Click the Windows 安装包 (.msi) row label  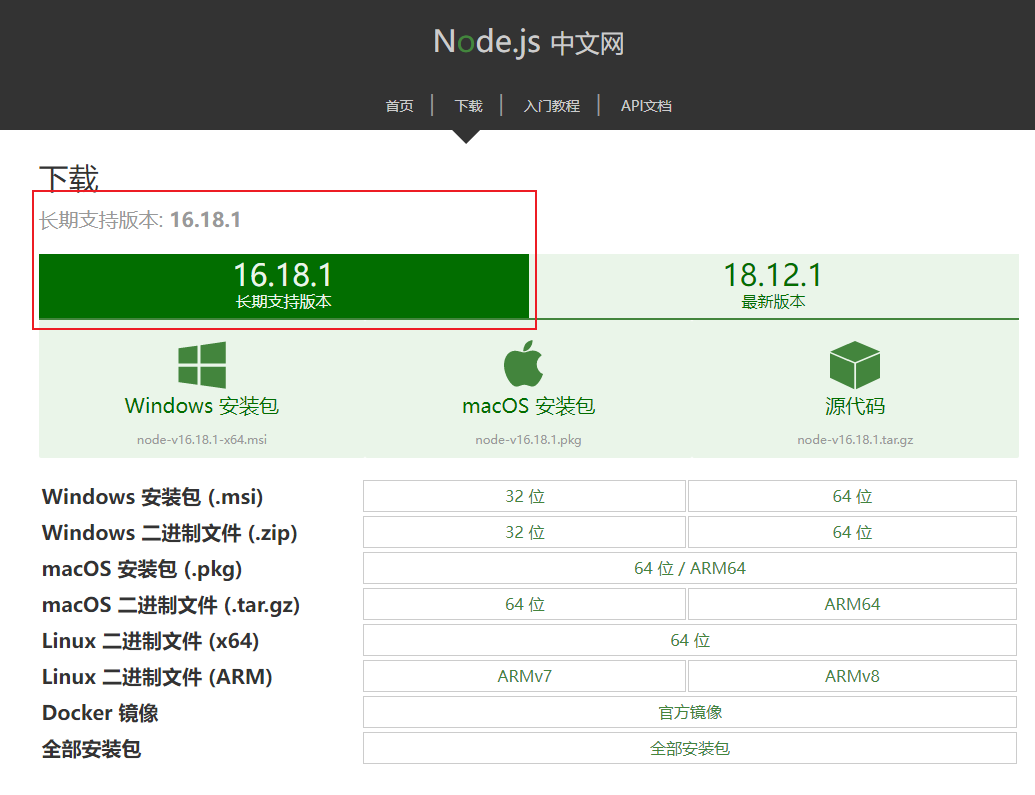pyautogui.click(x=152, y=497)
